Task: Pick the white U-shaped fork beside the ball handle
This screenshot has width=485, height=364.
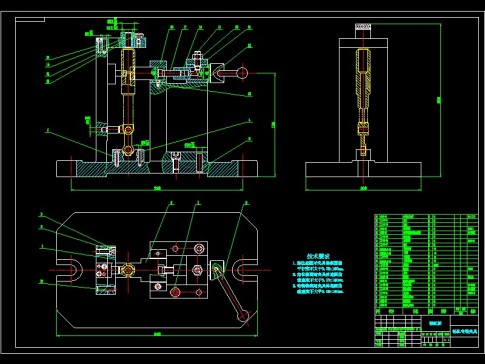Action: click(218, 73)
